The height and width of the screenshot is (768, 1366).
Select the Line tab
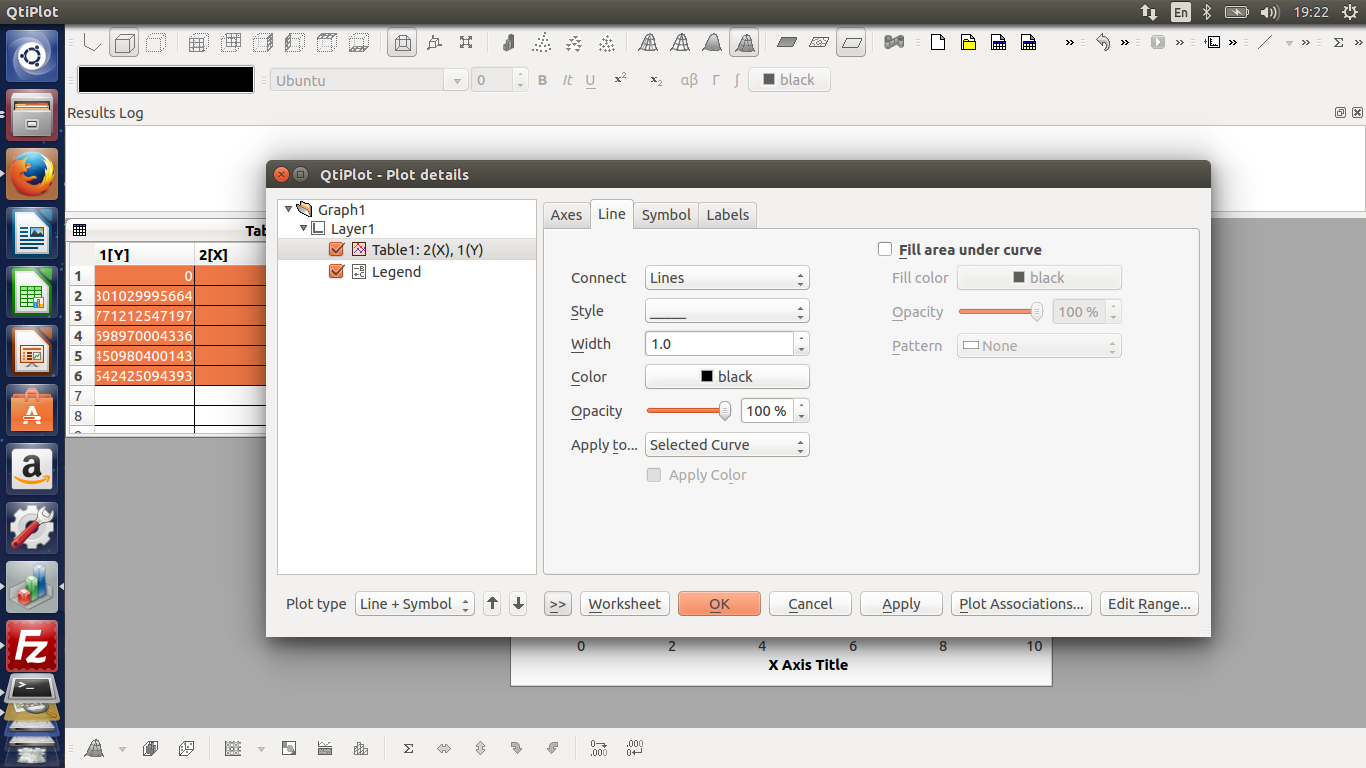click(x=611, y=214)
